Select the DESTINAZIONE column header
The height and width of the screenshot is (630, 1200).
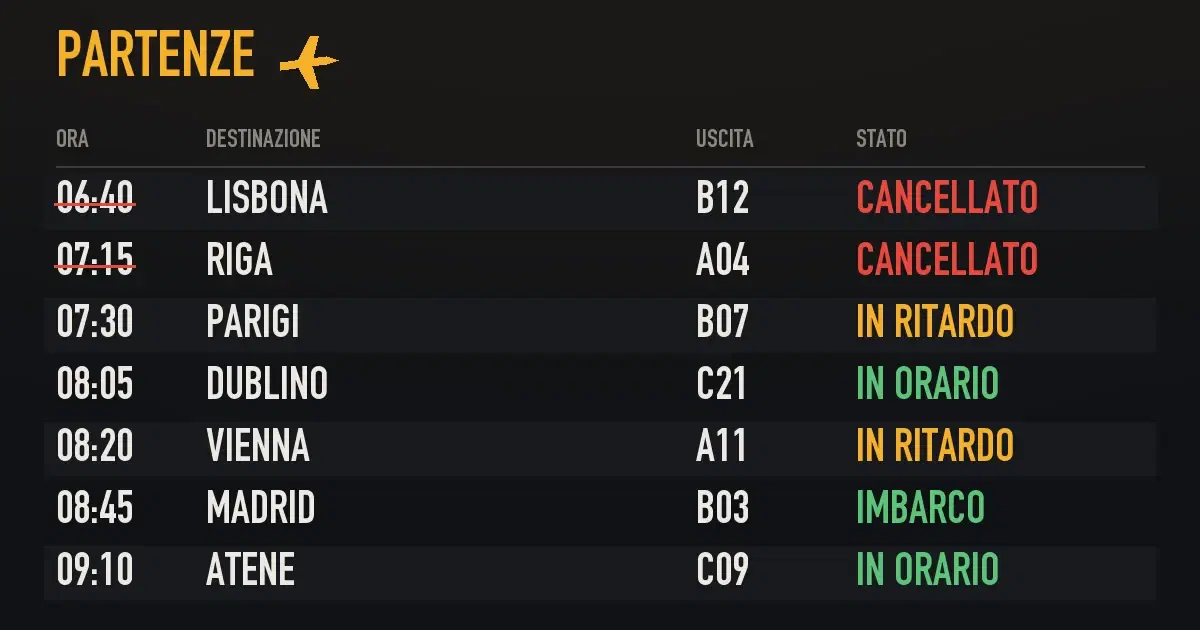click(x=263, y=139)
